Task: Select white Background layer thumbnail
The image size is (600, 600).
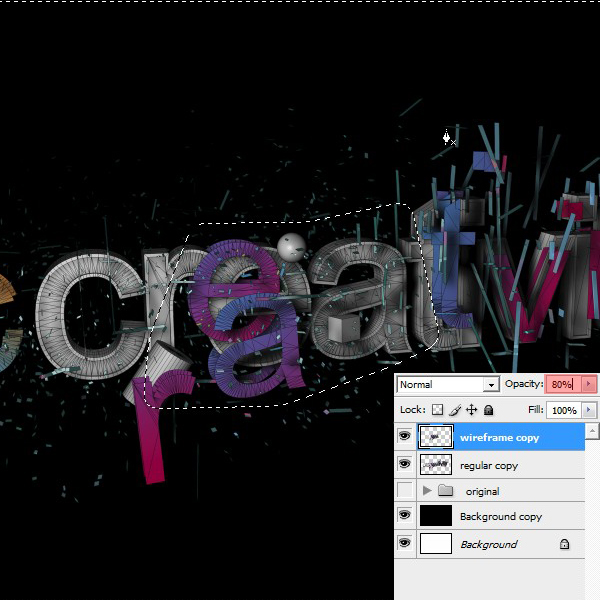Action: coord(436,543)
